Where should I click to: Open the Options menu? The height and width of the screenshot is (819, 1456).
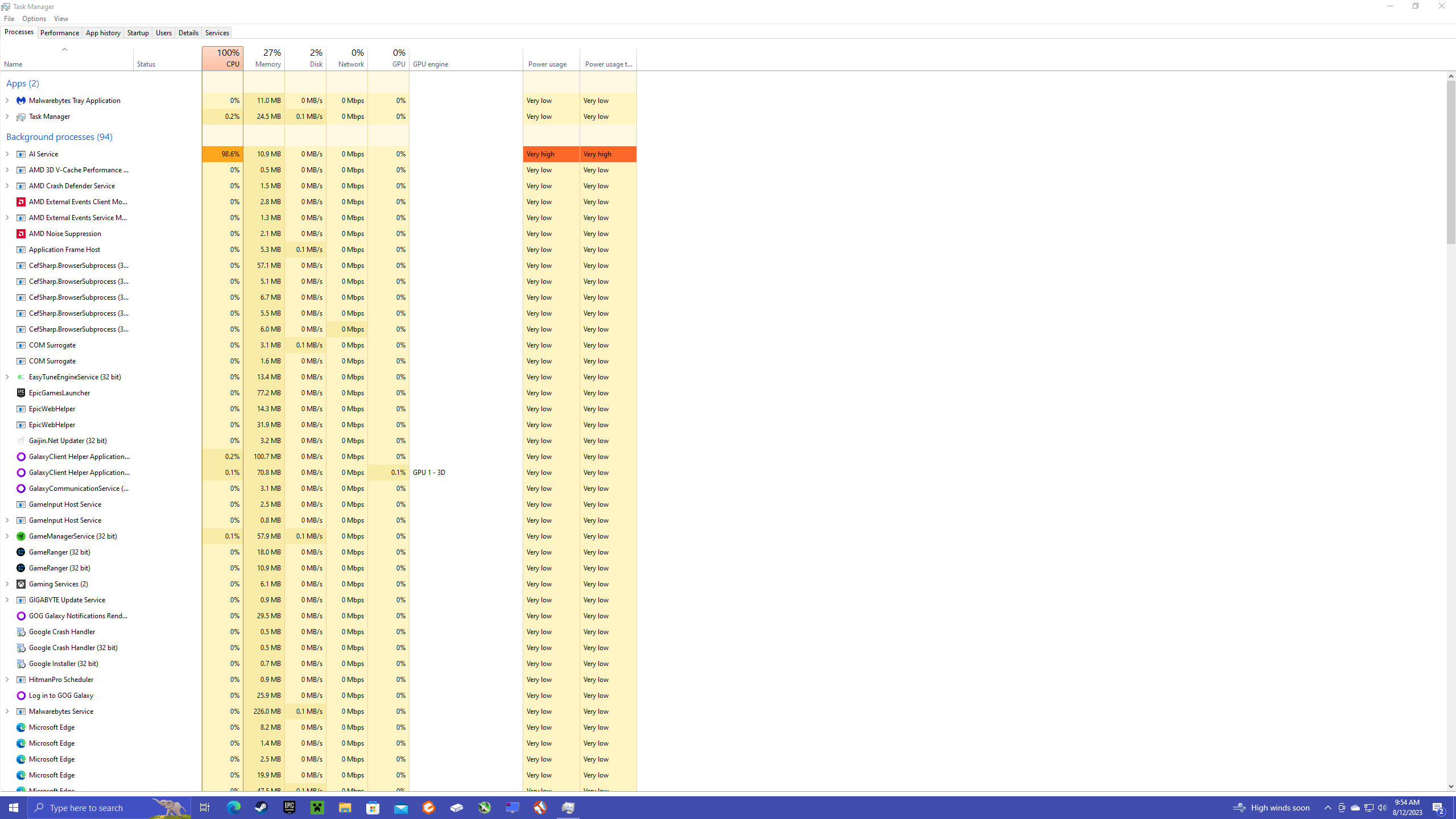[34, 19]
